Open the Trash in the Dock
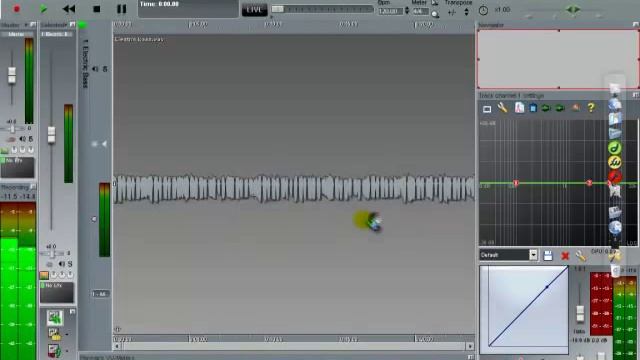The height and width of the screenshot is (360, 640). pos(616,270)
